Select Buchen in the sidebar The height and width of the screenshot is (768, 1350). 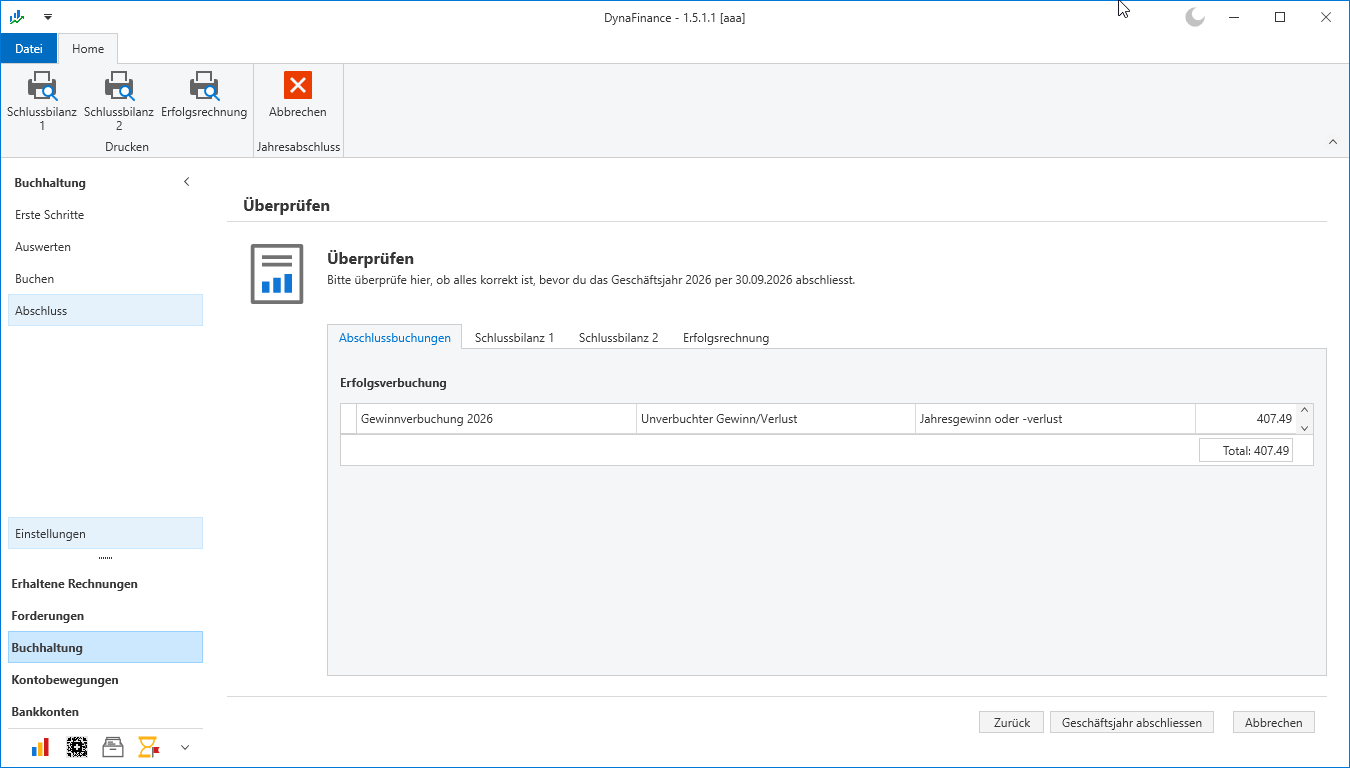[x=105, y=279]
